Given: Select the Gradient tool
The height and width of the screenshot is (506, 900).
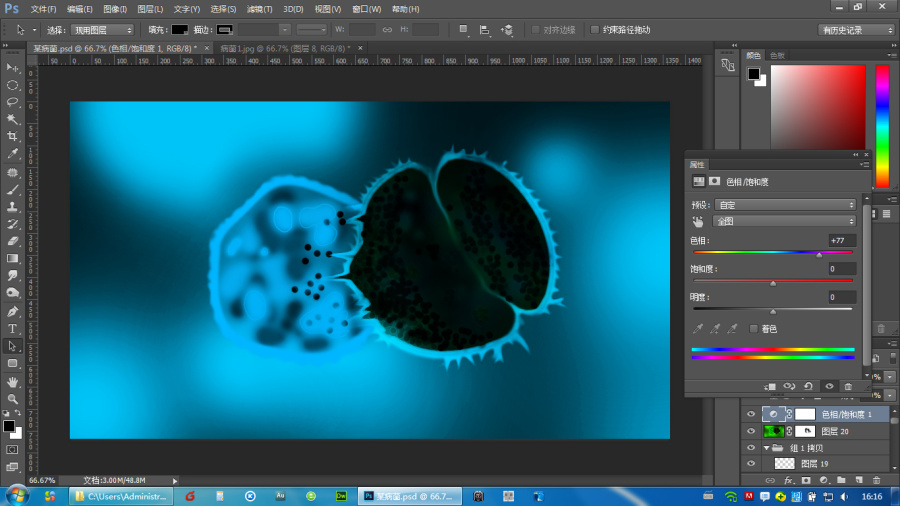Looking at the screenshot, I should (12, 259).
